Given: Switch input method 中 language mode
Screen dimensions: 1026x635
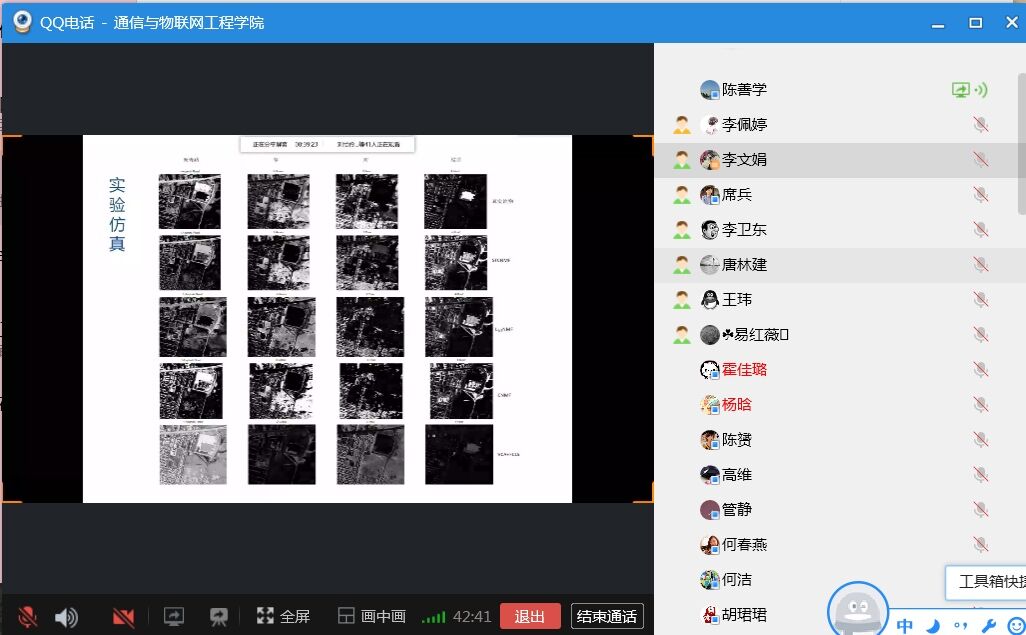Looking at the screenshot, I should [x=904, y=626].
